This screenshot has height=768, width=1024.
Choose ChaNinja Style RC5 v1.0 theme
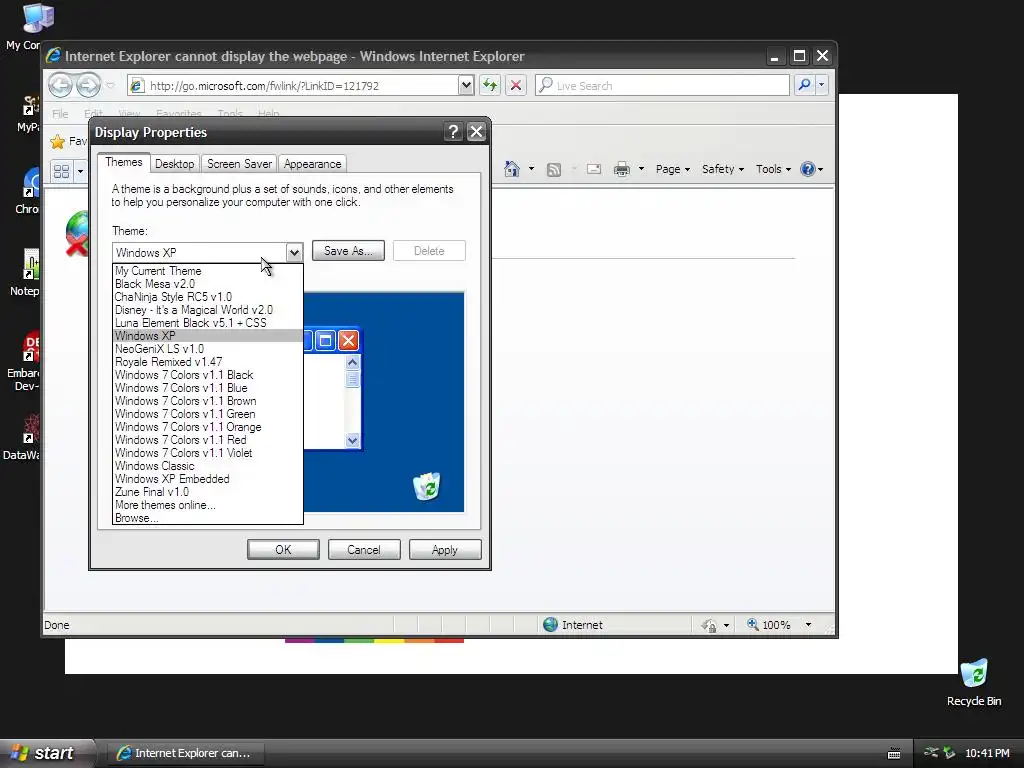[208, 297]
